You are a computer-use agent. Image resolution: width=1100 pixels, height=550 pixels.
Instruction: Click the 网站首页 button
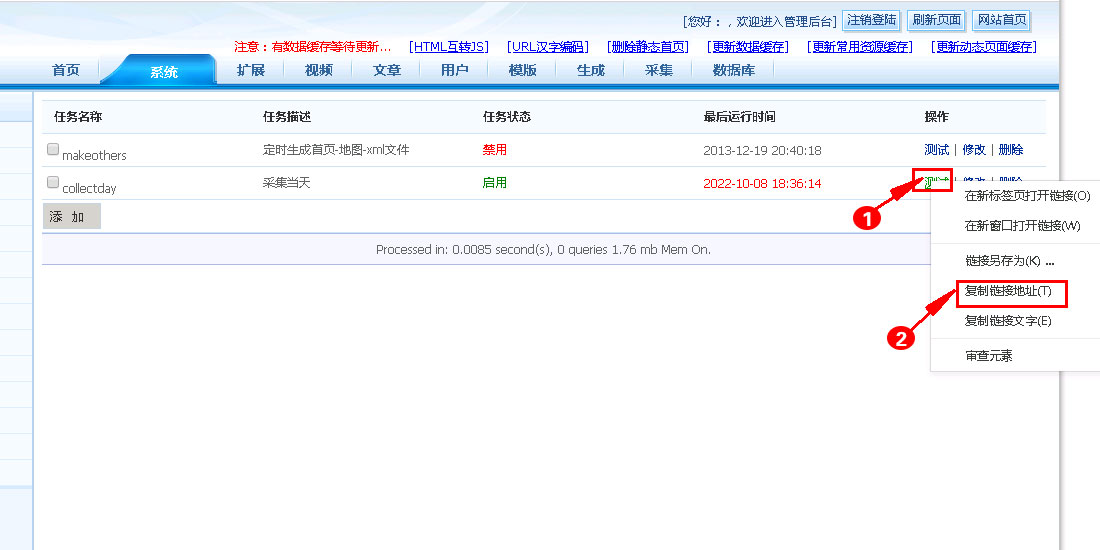click(1001, 20)
